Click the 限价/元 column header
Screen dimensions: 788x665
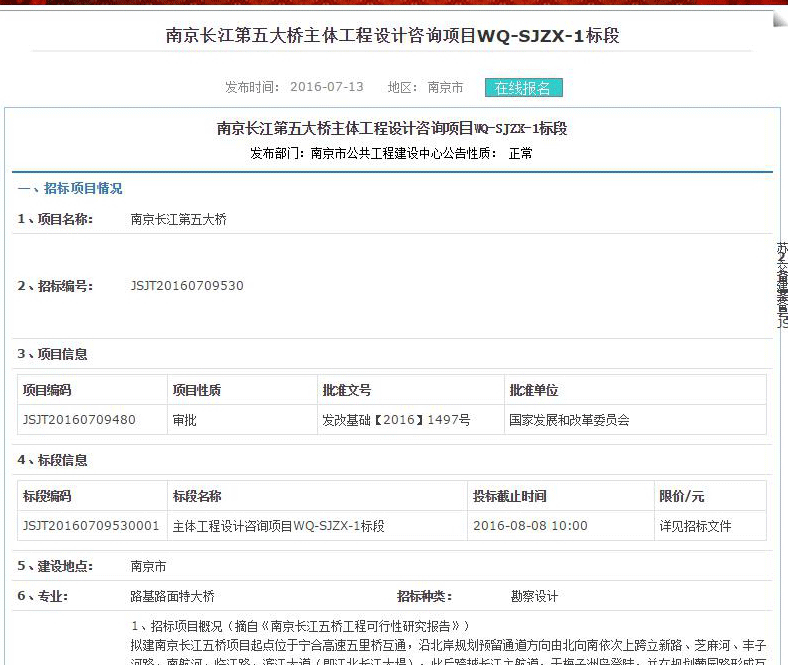pos(681,496)
